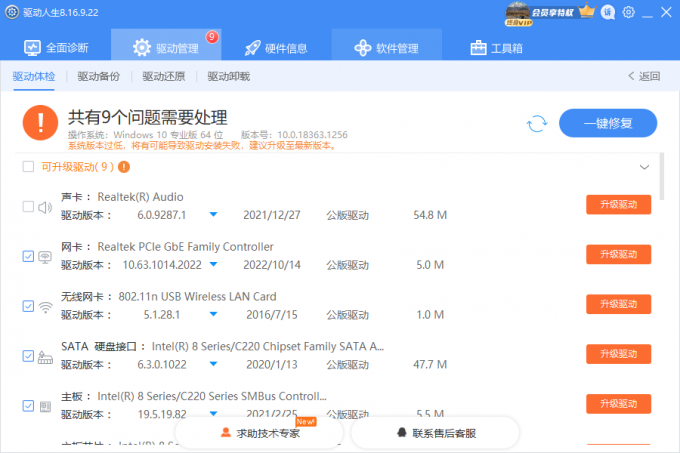This screenshot has height=453, width=680.
Task: Switch to the 驱动体检 sub-tab
Action: click(x=34, y=77)
